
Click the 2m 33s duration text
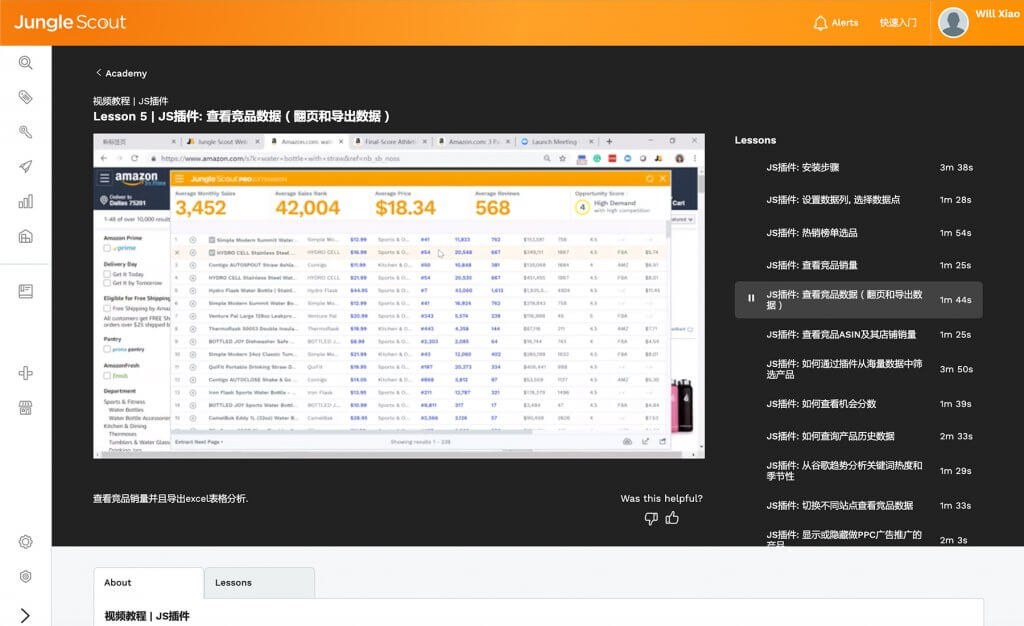click(x=956, y=436)
